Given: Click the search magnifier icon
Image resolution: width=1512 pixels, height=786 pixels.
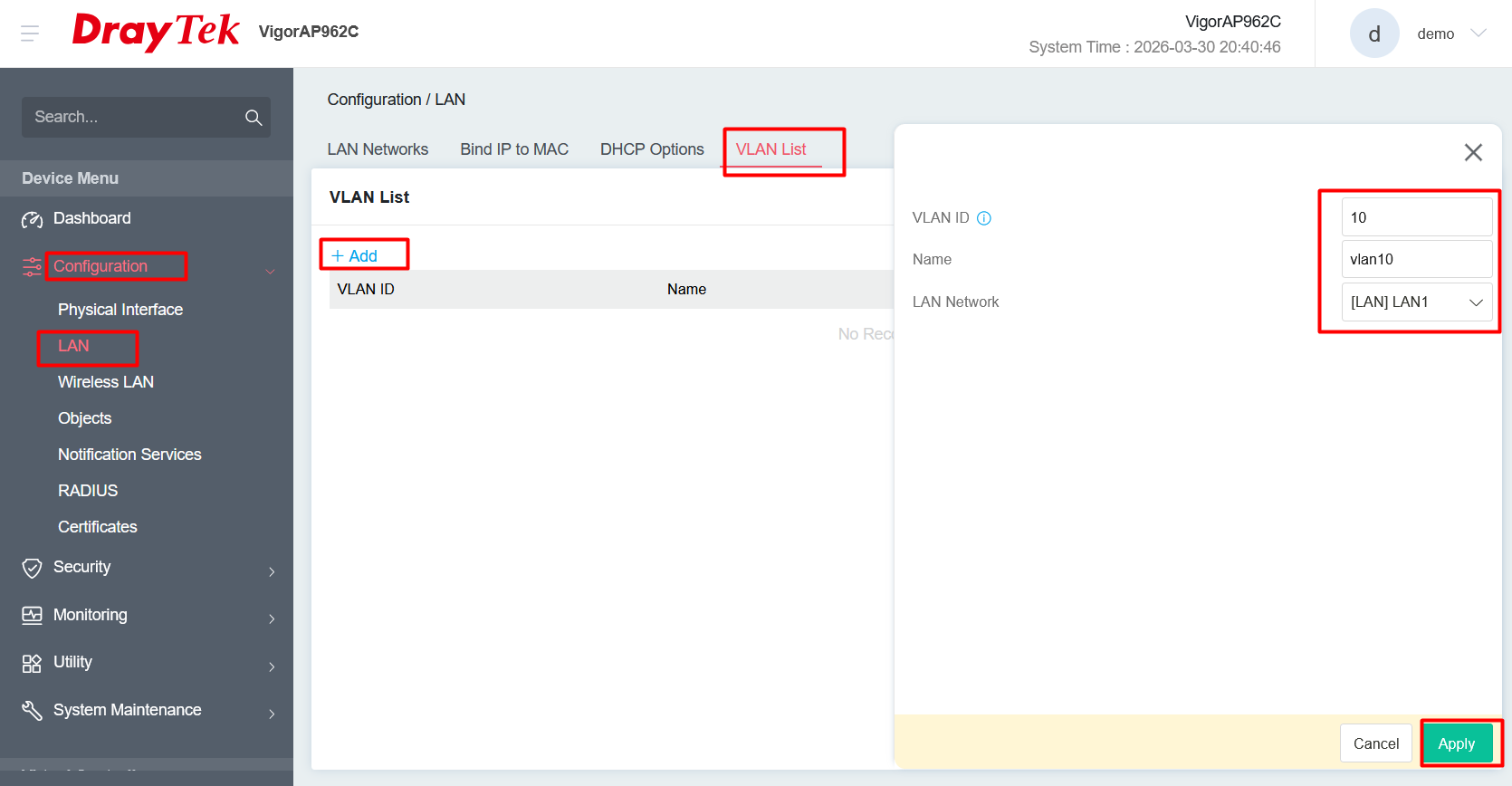Looking at the screenshot, I should tap(254, 118).
